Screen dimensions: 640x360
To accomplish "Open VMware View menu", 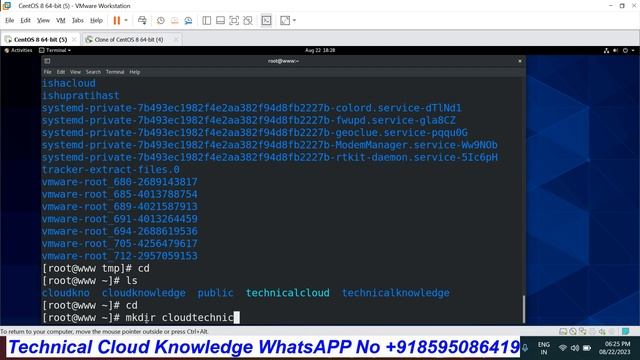I will (x=43, y=20).
